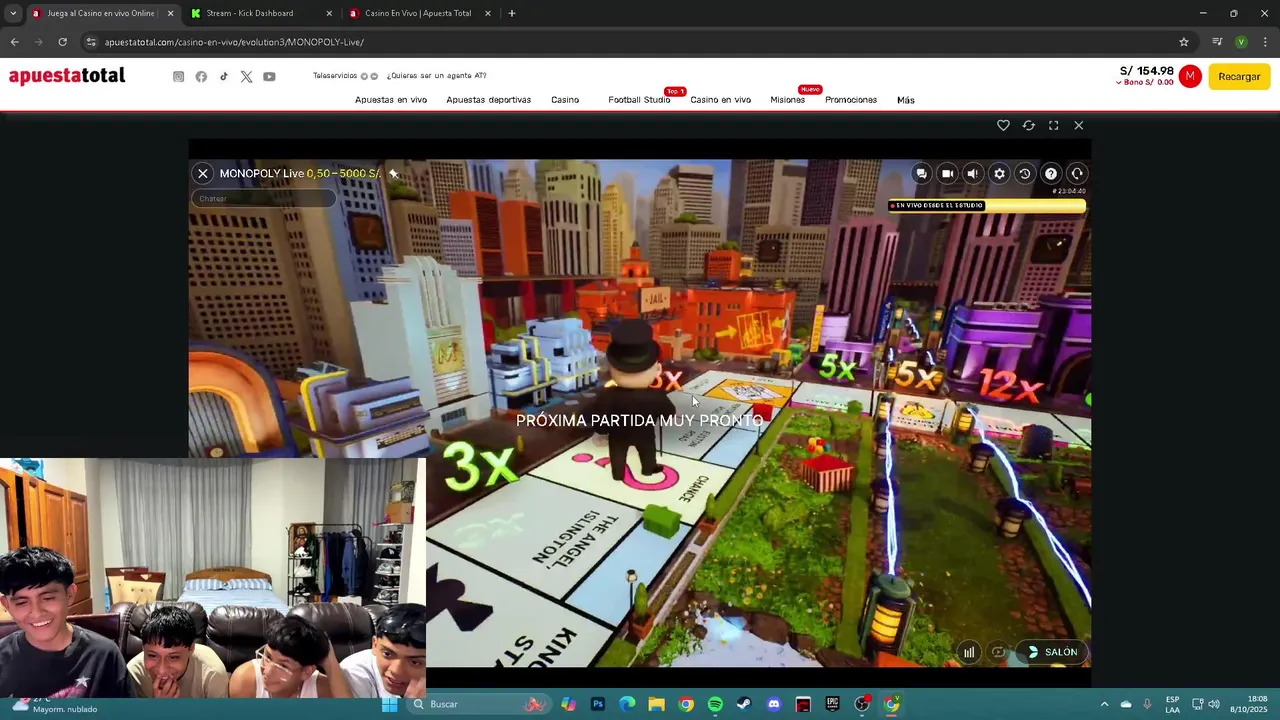Expand the Más menu
Viewport: 1280px width, 720px height.
pyautogui.click(x=906, y=100)
